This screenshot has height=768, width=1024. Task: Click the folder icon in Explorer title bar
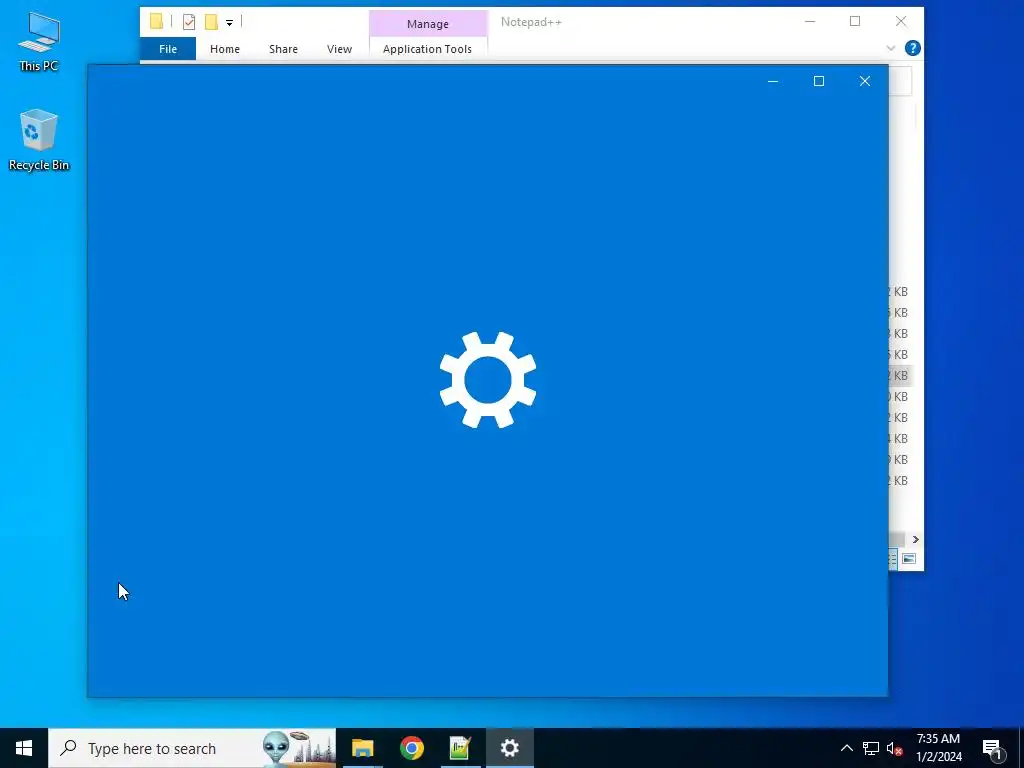(156, 22)
